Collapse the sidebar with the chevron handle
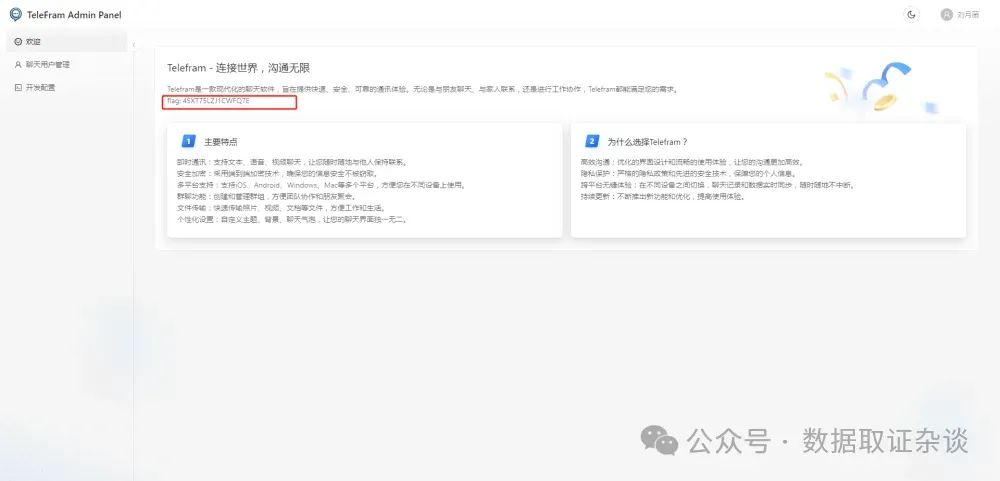1000x481 pixels. point(133,45)
